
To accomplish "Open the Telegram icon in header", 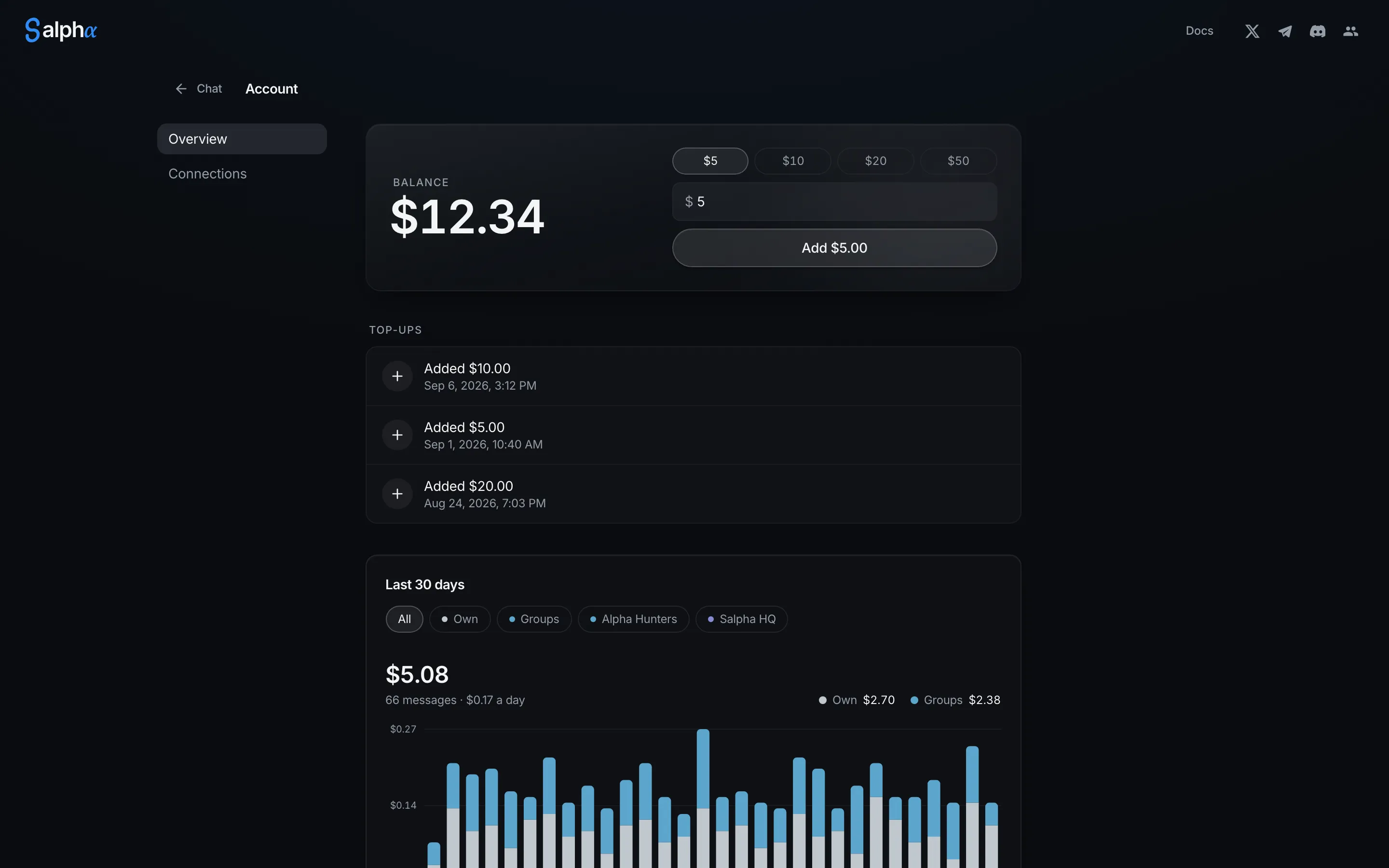I will point(1285,31).
